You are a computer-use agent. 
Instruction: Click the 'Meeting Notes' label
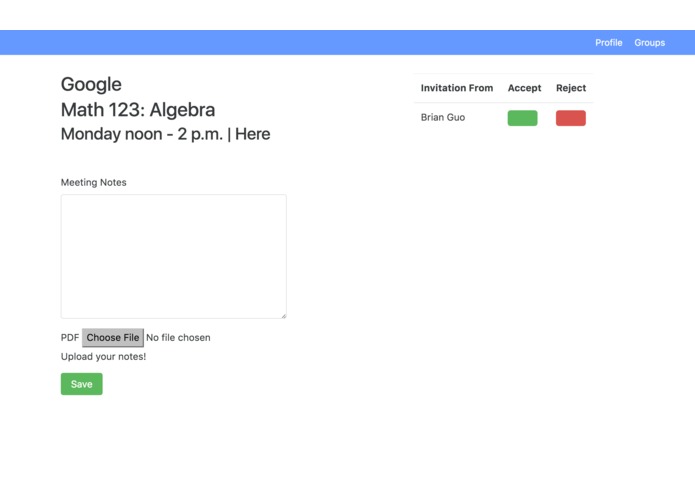[94, 182]
